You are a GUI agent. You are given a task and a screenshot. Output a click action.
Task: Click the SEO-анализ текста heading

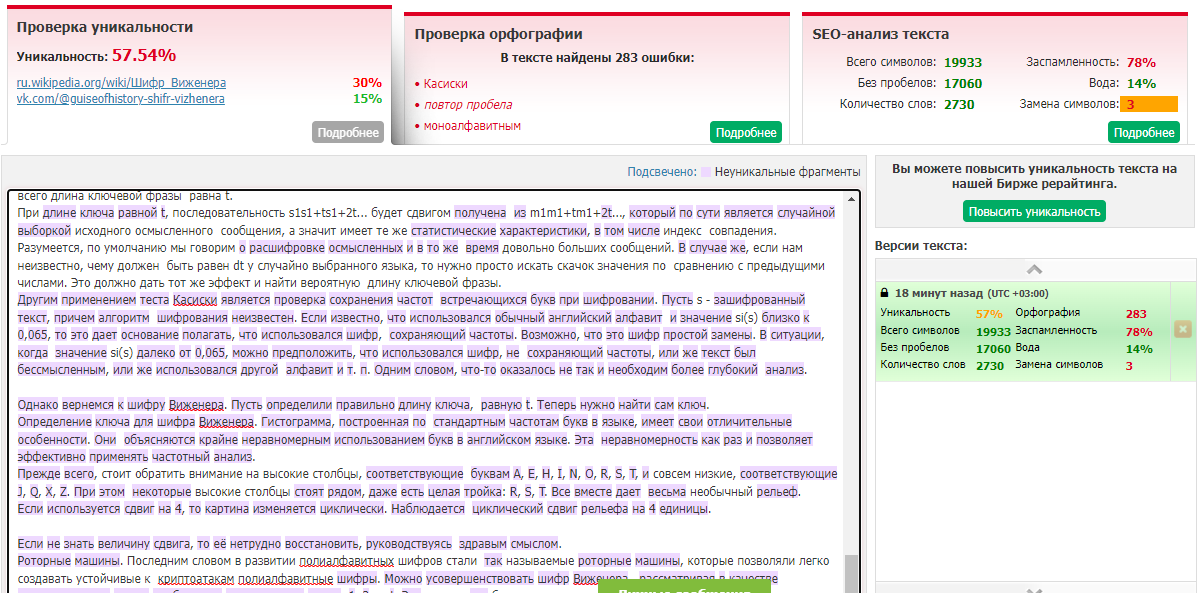pyautogui.click(x=882, y=34)
